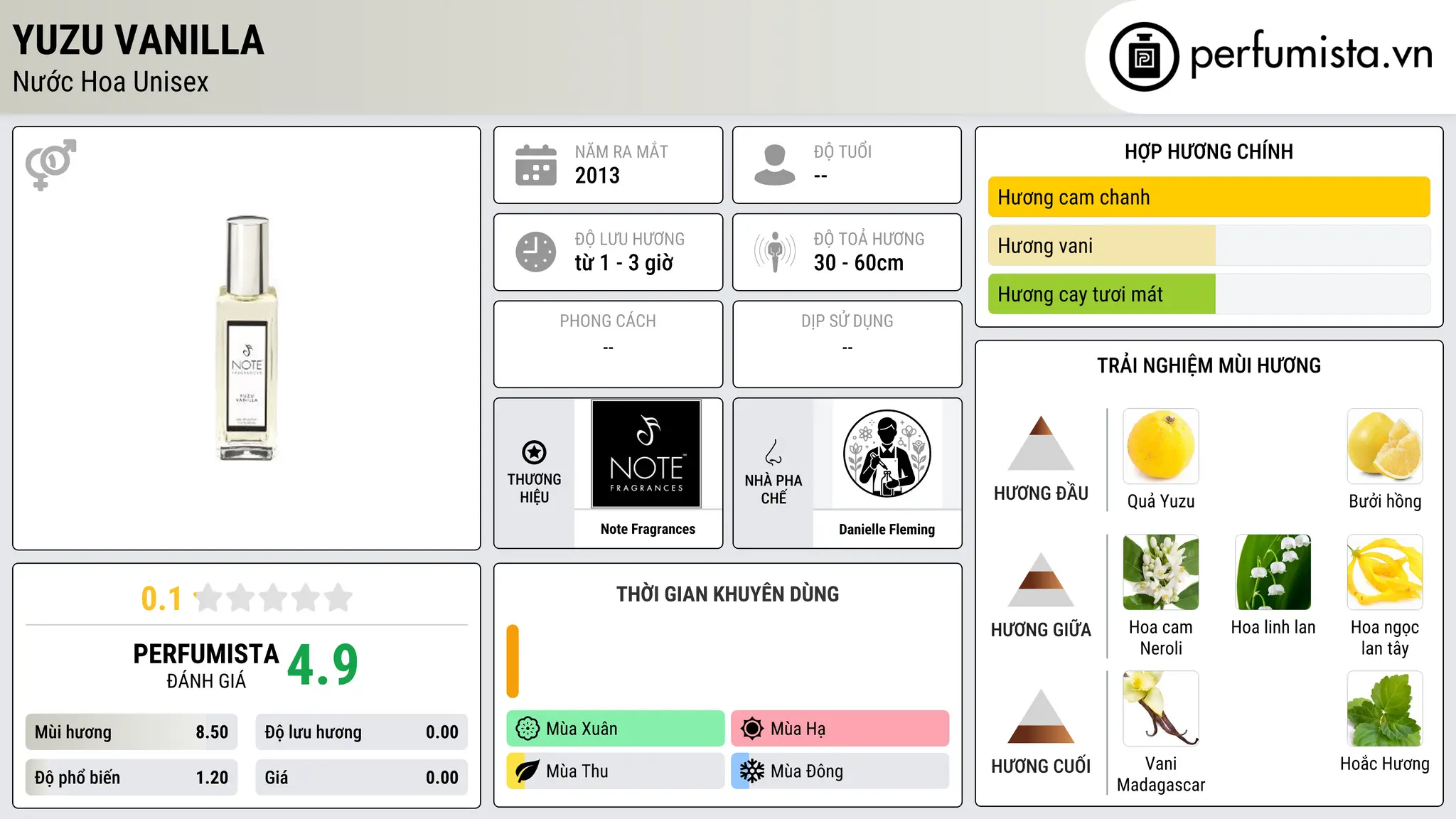Click the calendar icon beside Năm ra mắt
The image size is (1456, 819).
click(536, 165)
